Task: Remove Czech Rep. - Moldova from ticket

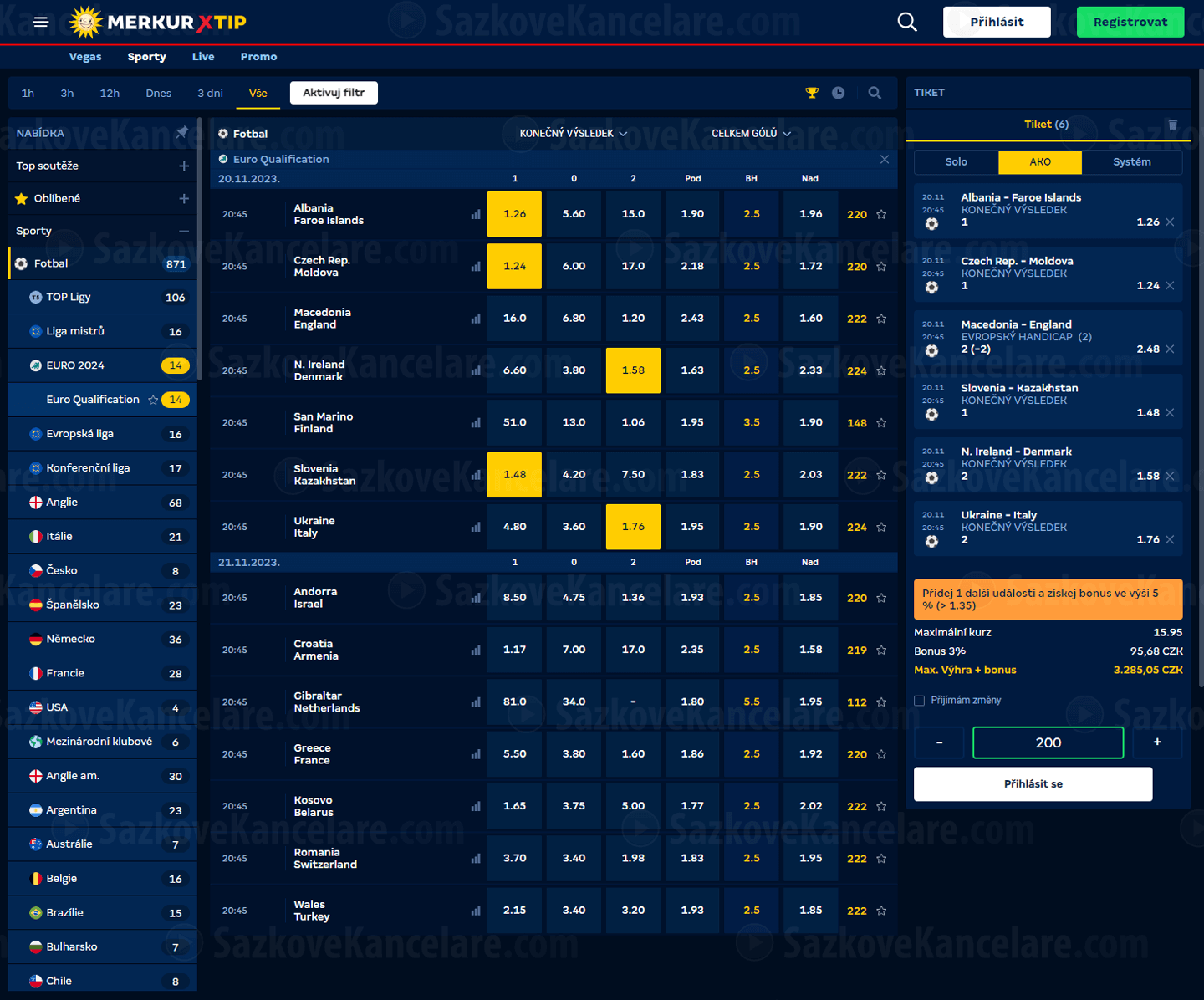Action: tap(1170, 286)
